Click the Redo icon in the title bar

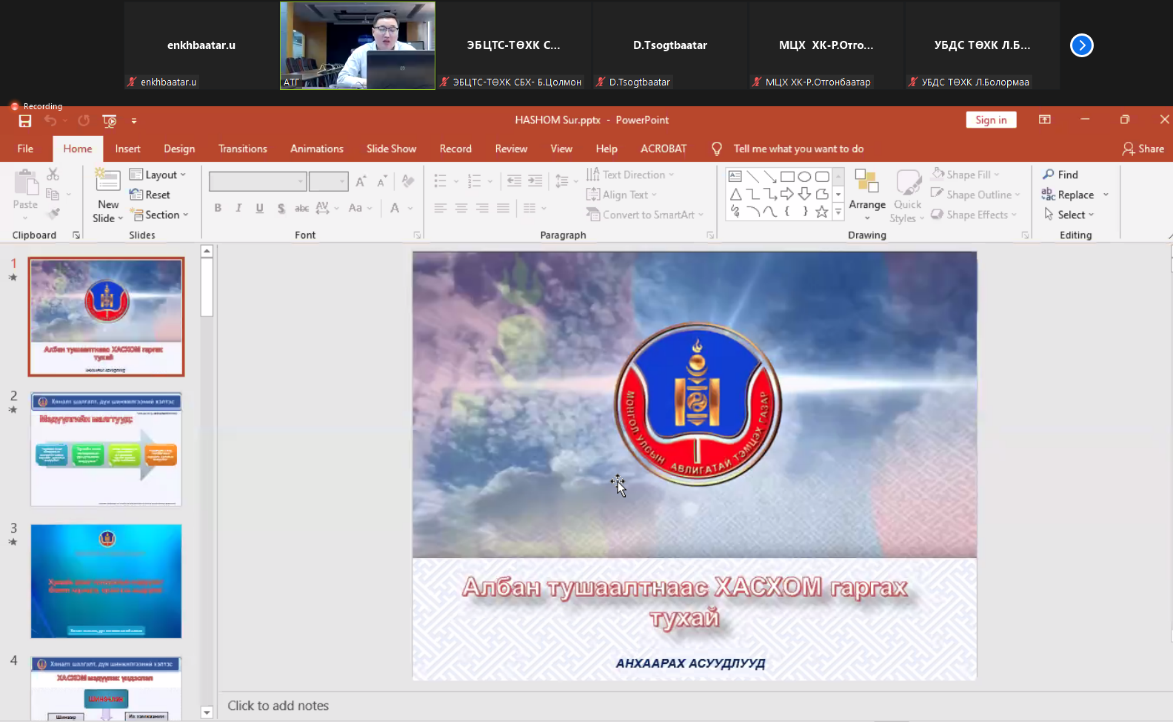[x=83, y=120]
